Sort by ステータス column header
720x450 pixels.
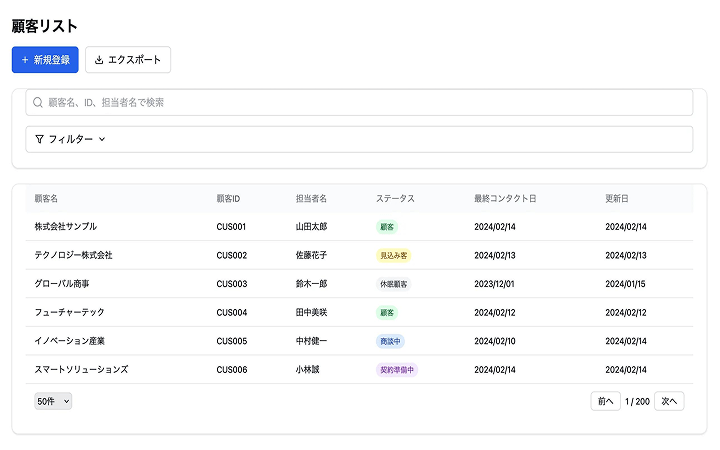click(395, 199)
